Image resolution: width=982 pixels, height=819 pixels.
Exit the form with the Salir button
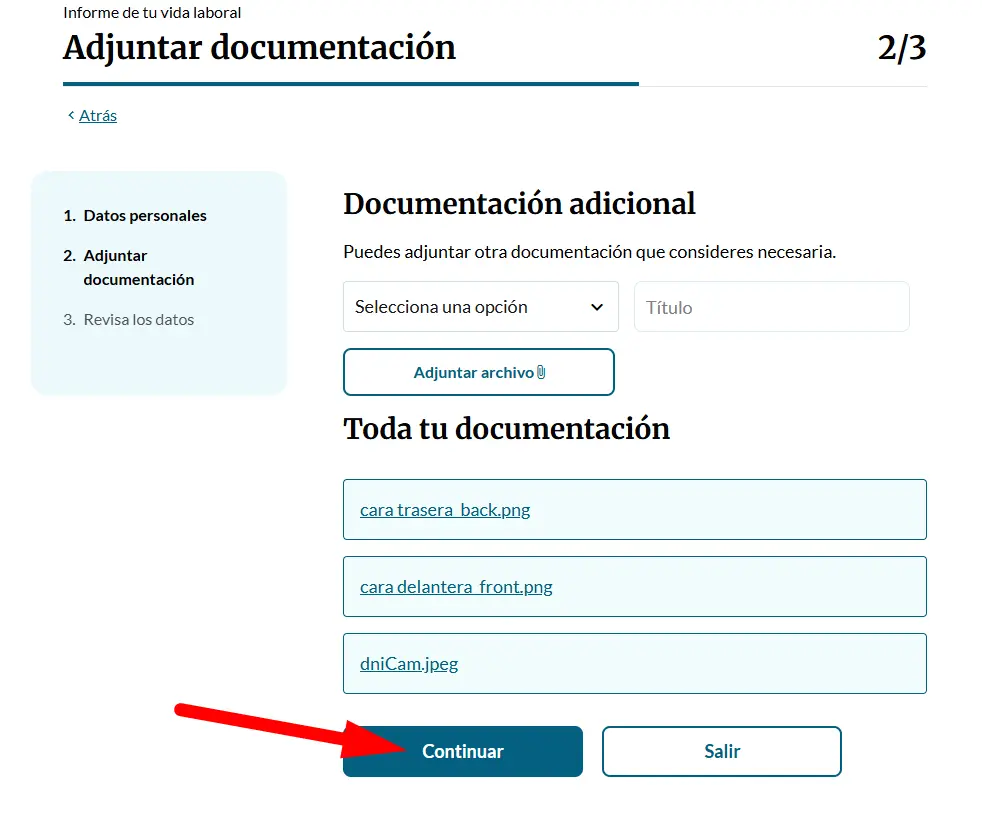(x=721, y=751)
